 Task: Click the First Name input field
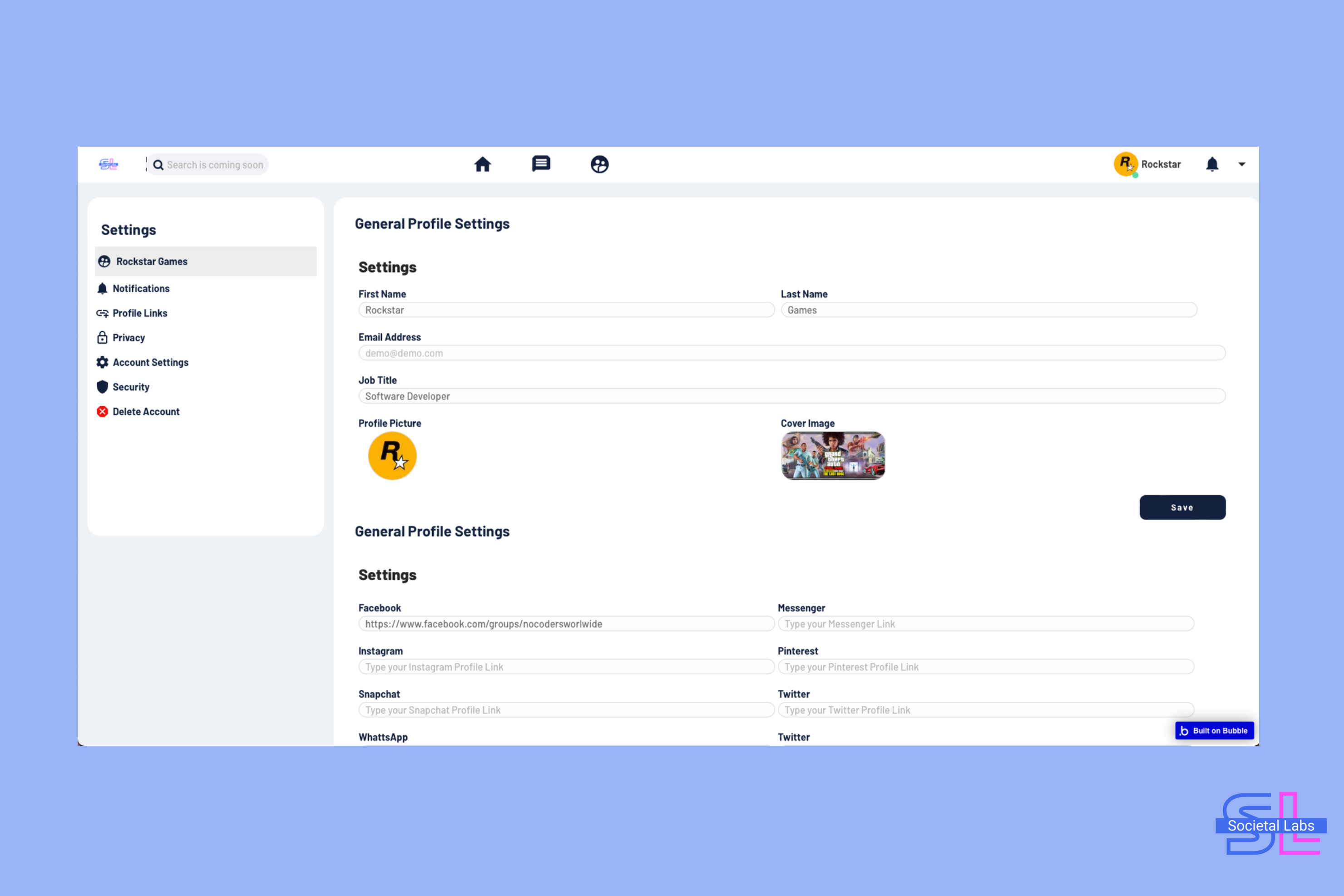click(x=566, y=310)
